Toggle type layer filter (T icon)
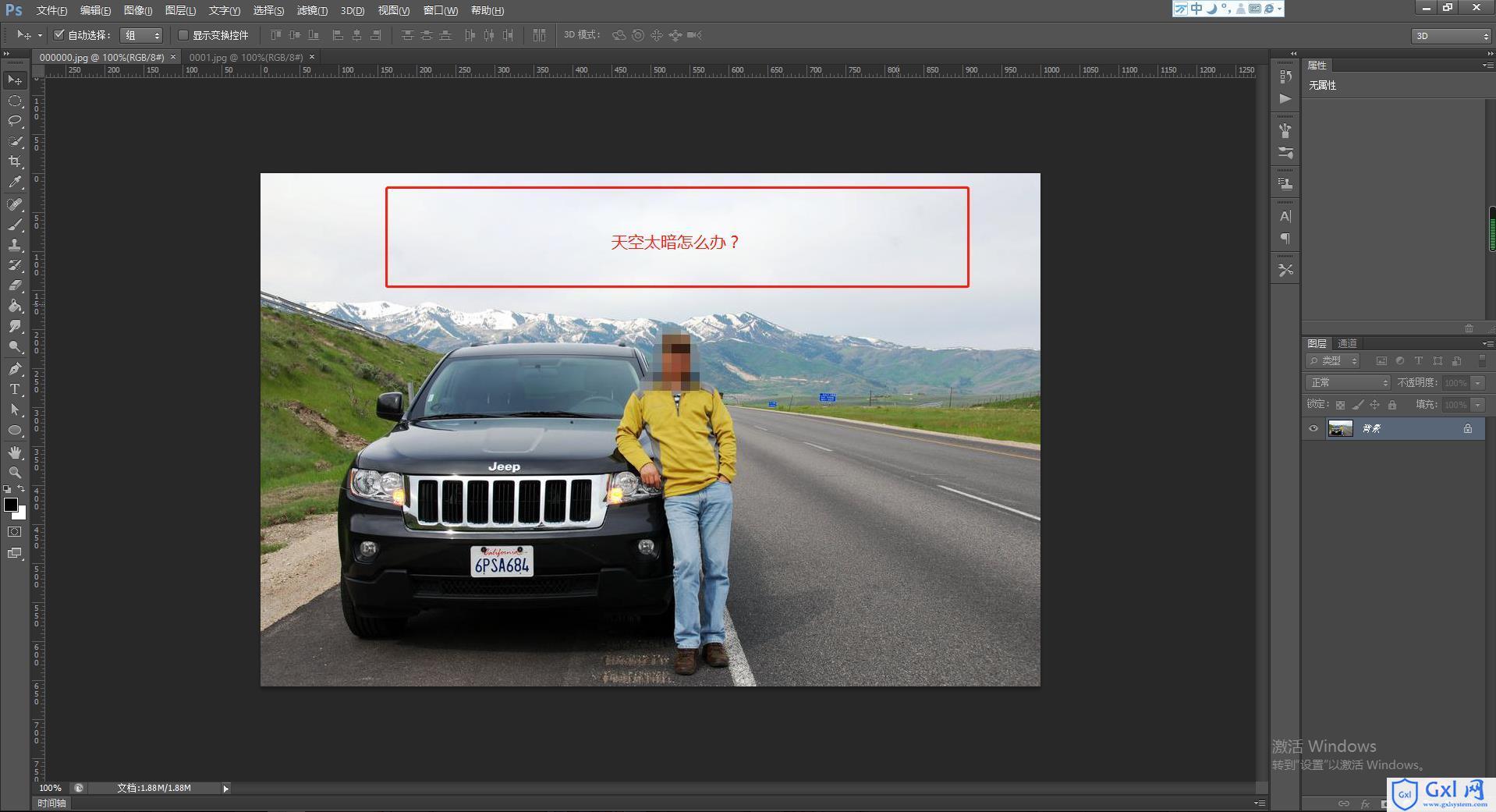Viewport: 1496px width, 812px height. tap(1419, 361)
